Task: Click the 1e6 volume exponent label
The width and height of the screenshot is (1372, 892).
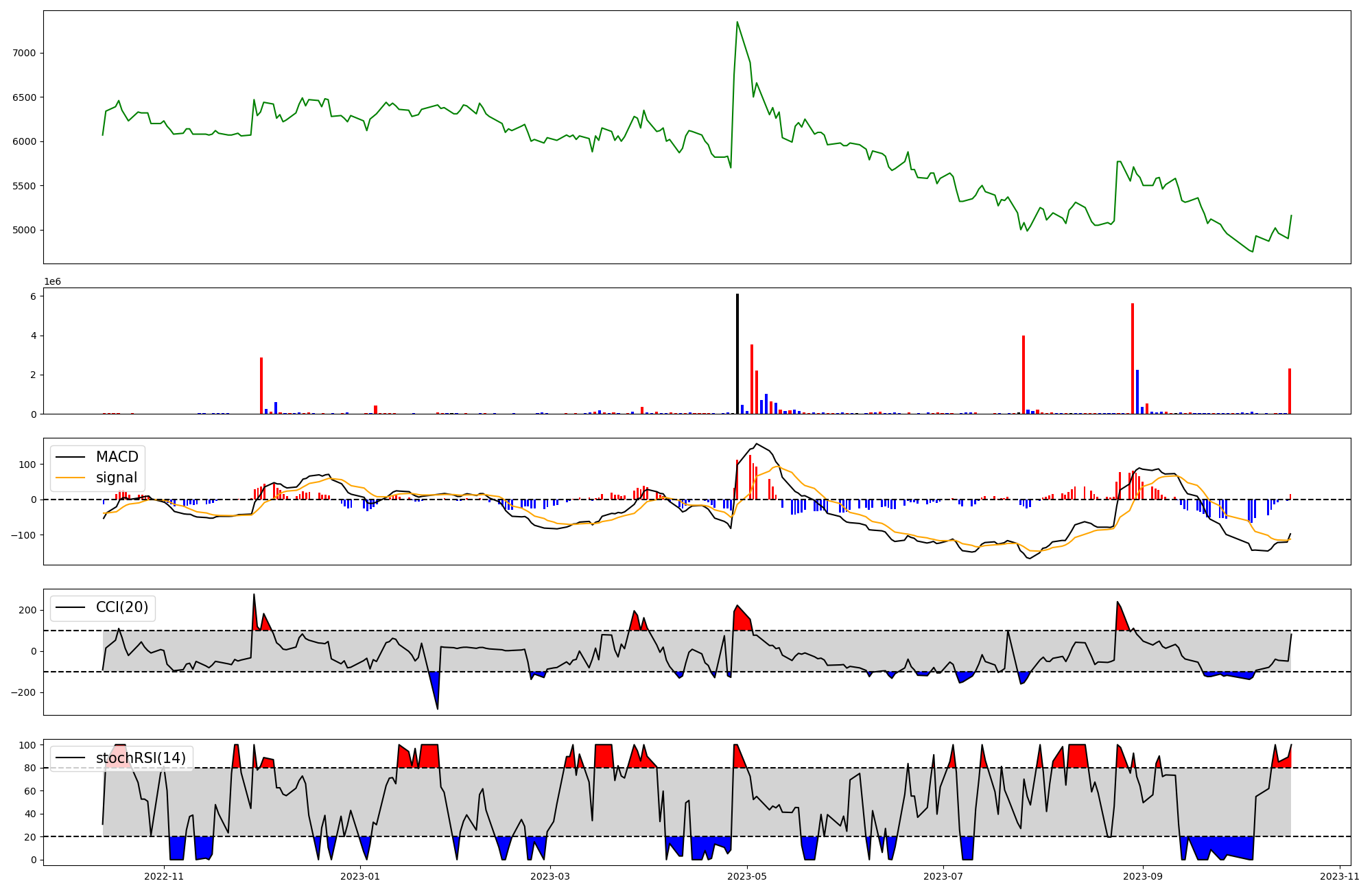Action: click(x=53, y=282)
